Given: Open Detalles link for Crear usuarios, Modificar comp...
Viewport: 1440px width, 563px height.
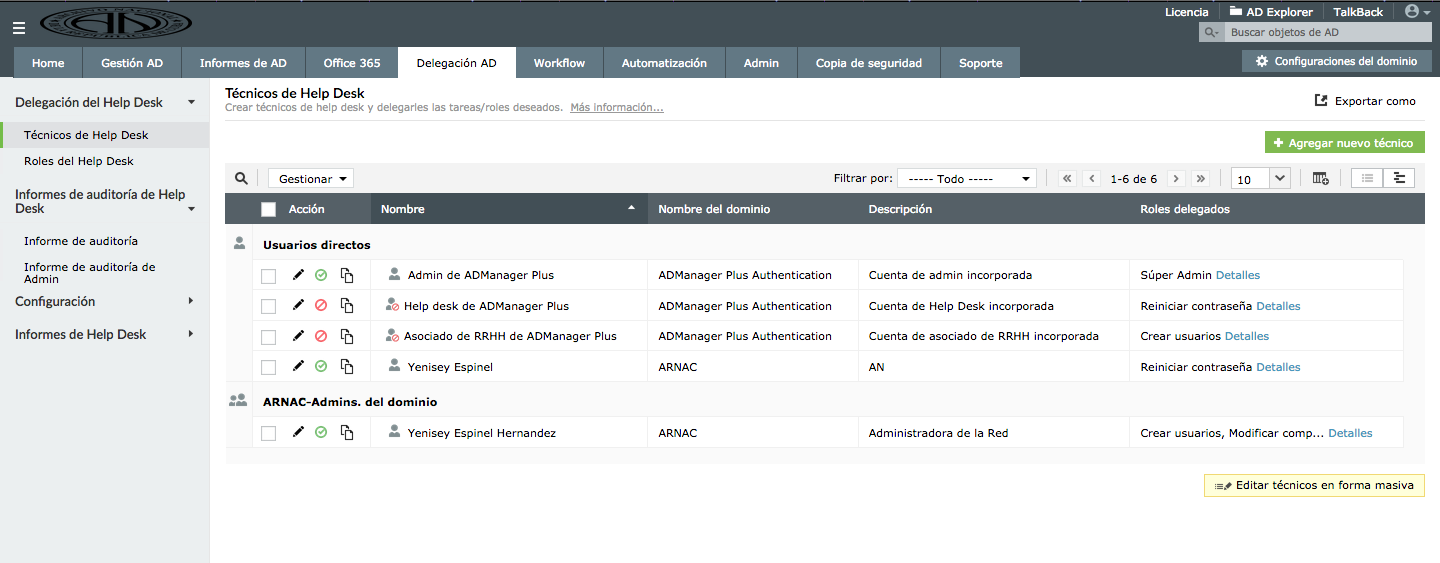Looking at the screenshot, I should click(1350, 433).
